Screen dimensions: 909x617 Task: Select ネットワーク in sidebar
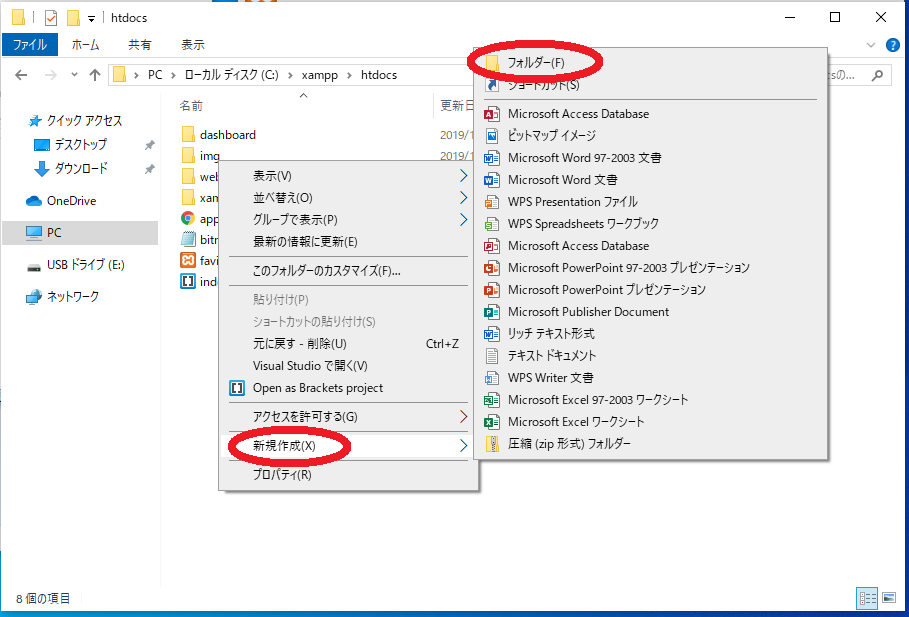pyautogui.click(x=73, y=296)
